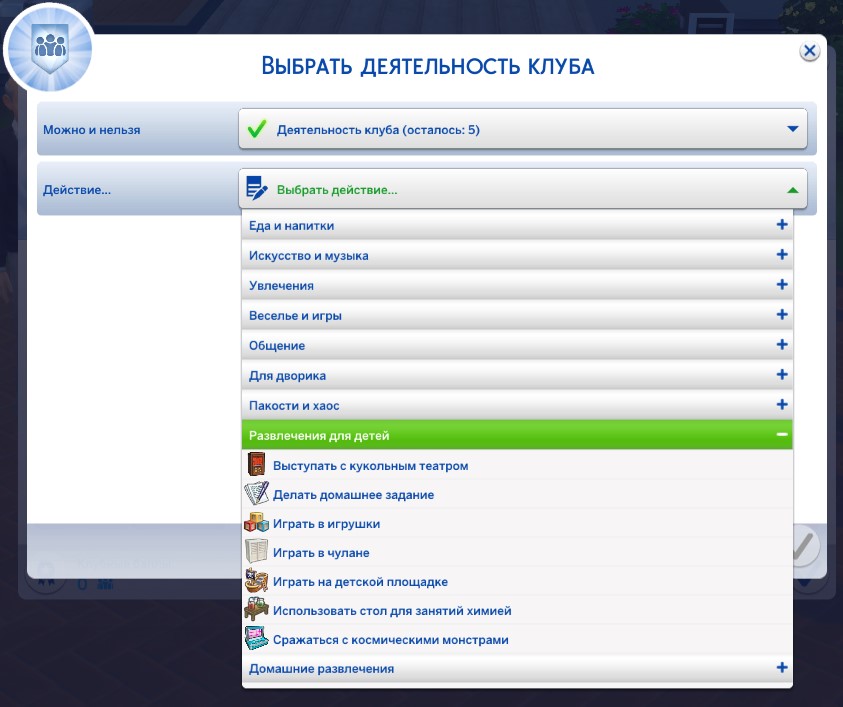Click the confirm checkmark button
843x707 pixels.
(x=803, y=546)
